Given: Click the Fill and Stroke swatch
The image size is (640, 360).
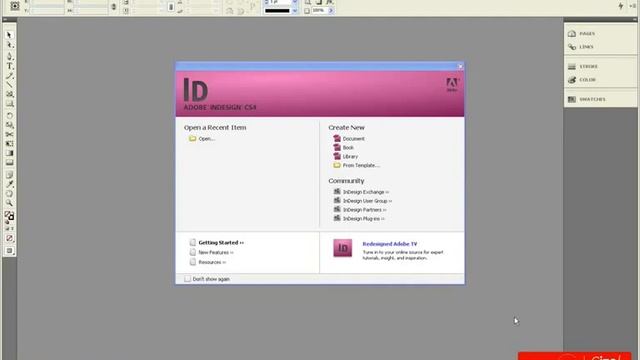Looking at the screenshot, I should click(x=9, y=216).
